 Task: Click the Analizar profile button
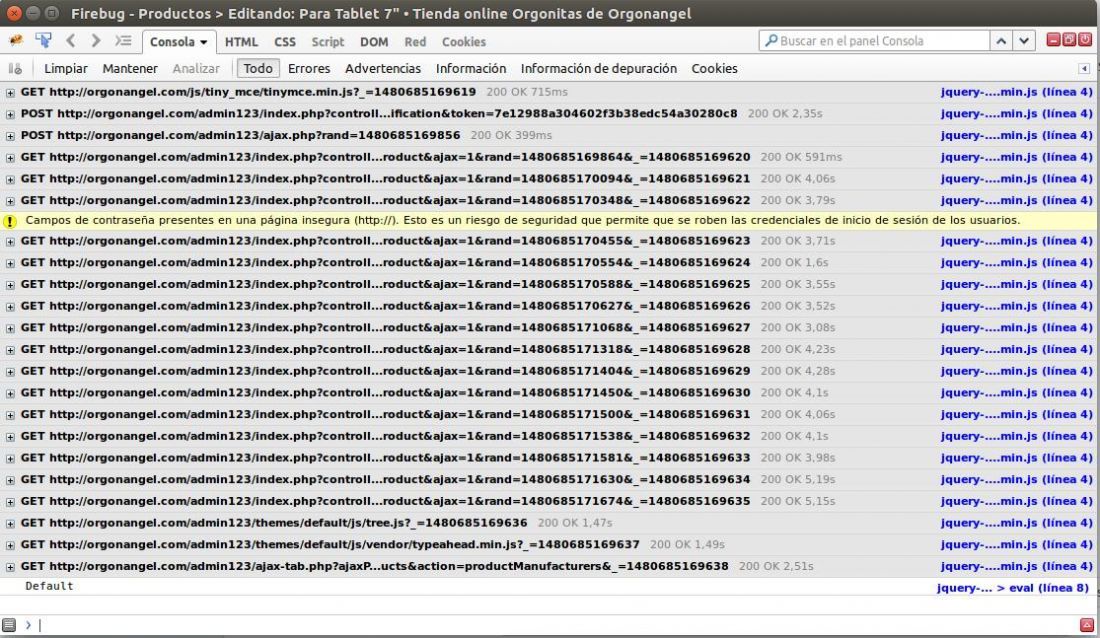pos(196,68)
